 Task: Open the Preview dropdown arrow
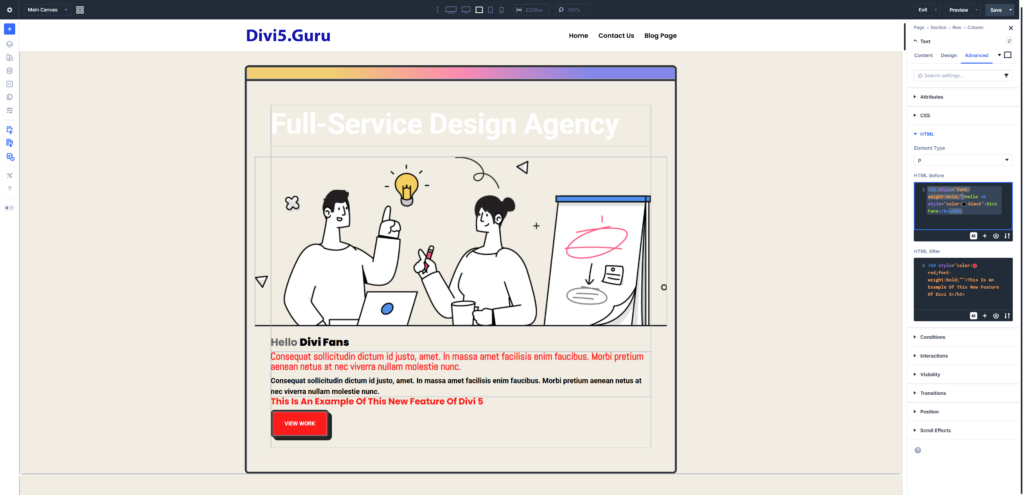(x=976, y=10)
